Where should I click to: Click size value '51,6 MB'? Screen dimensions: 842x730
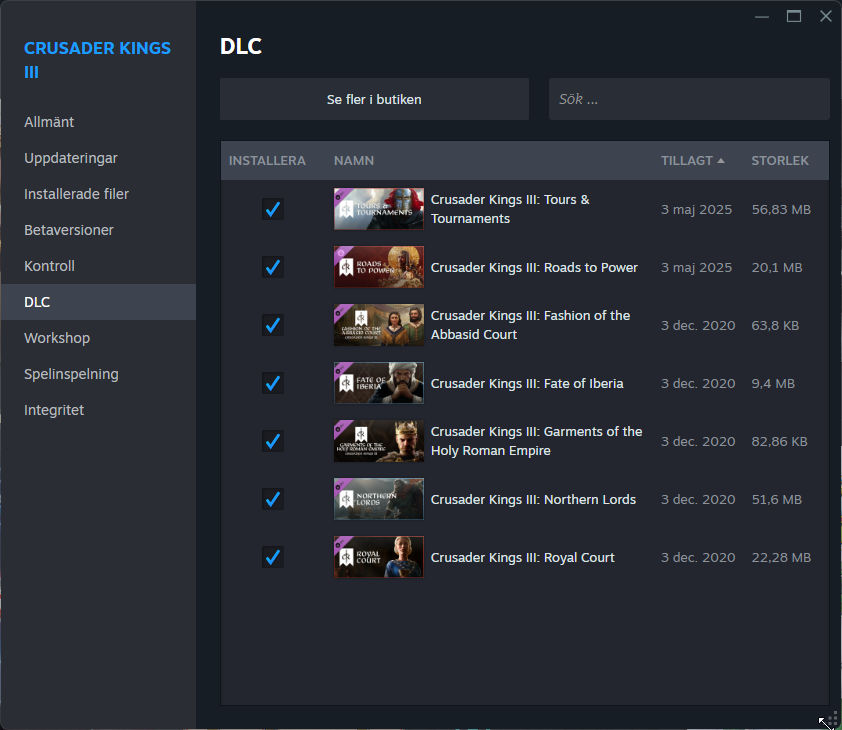click(x=777, y=500)
